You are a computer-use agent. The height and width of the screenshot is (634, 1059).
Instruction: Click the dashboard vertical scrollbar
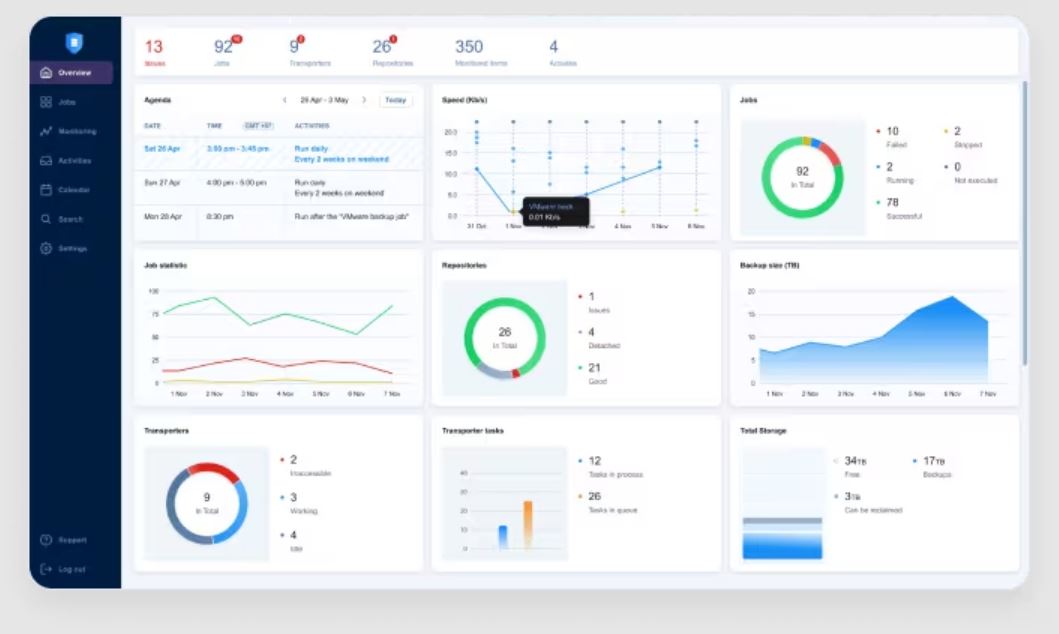point(1025,223)
